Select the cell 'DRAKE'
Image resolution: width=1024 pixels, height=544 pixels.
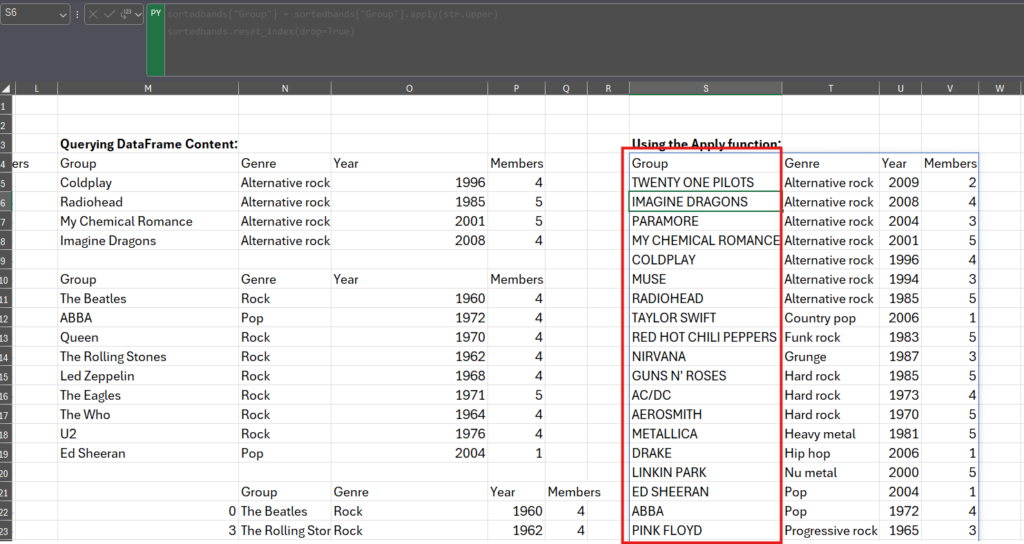tap(705, 453)
